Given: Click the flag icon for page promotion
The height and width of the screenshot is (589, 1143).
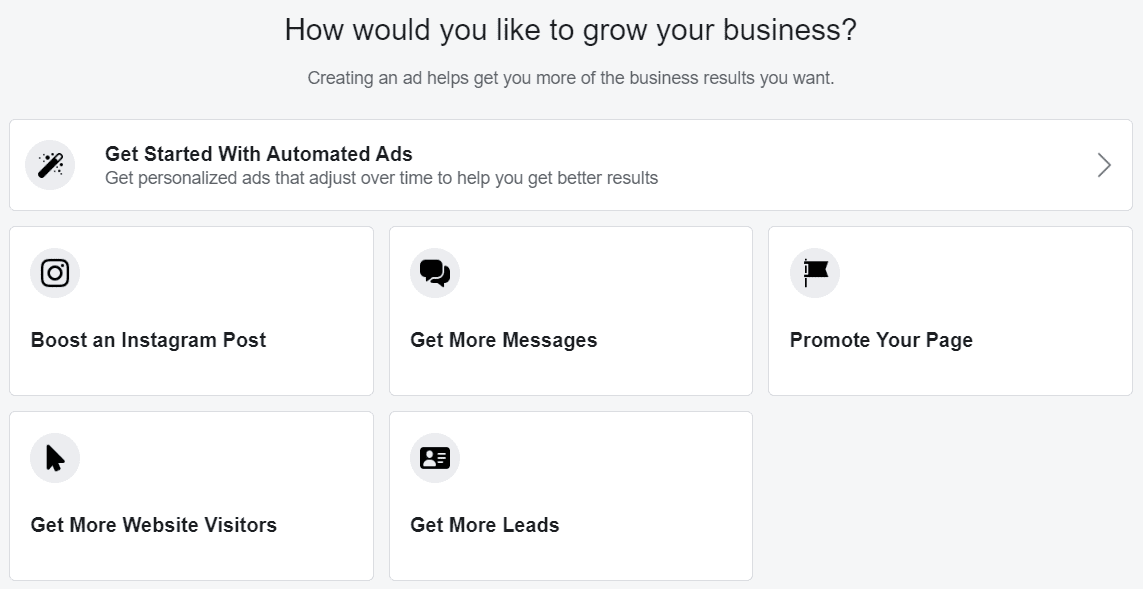Looking at the screenshot, I should pos(815,273).
